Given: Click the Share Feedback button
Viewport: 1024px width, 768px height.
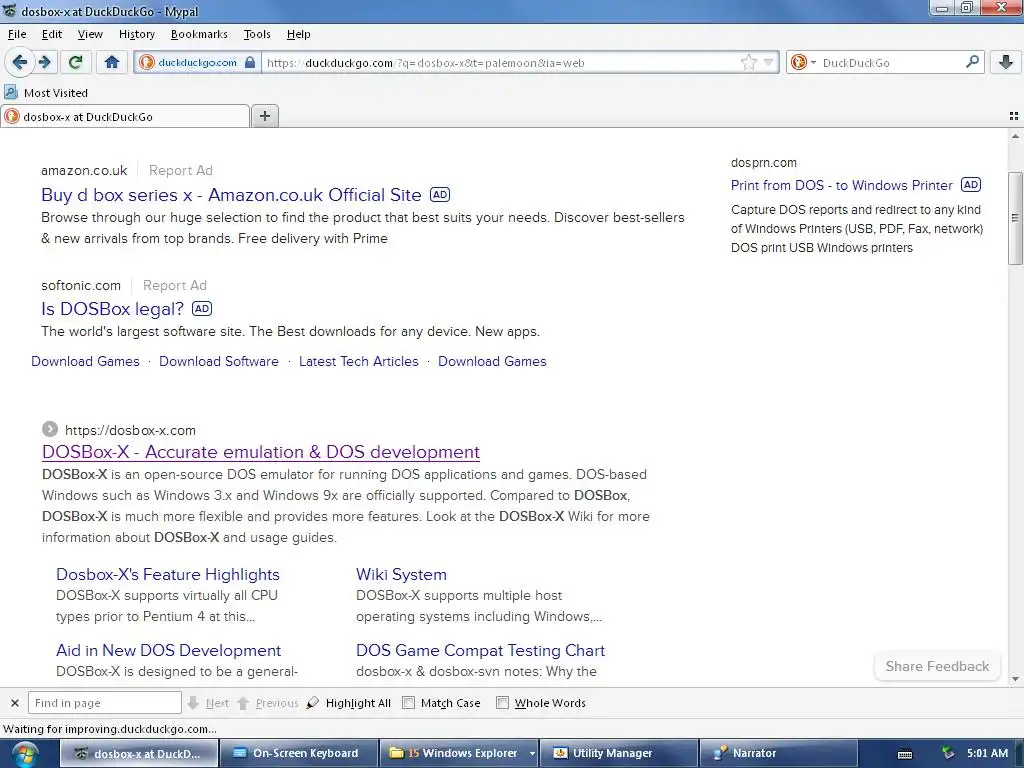Looking at the screenshot, I should pos(937,666).
